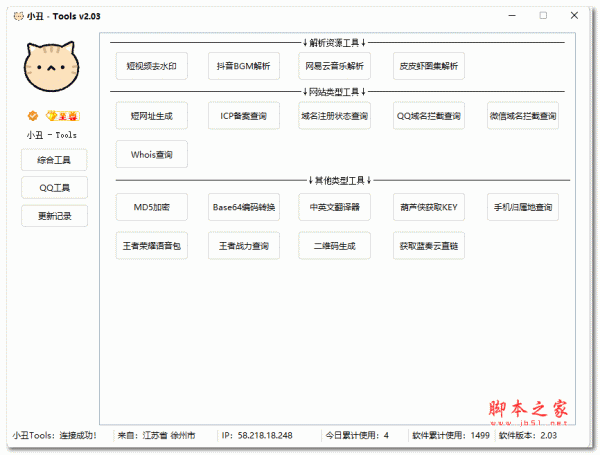
Task: Click the 葫芦侠获取KEY button
Action: pyautogui.click(x=429, y=207)
